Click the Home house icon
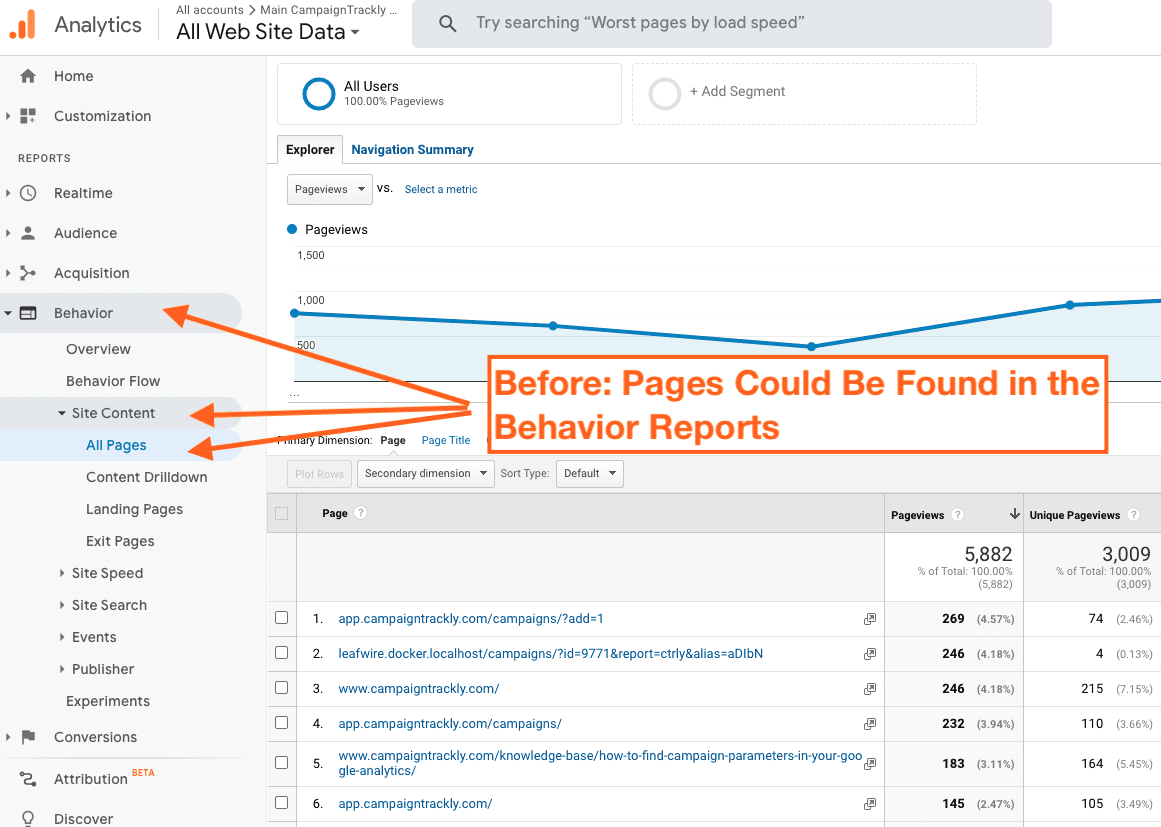 click(x=28, y=76)
